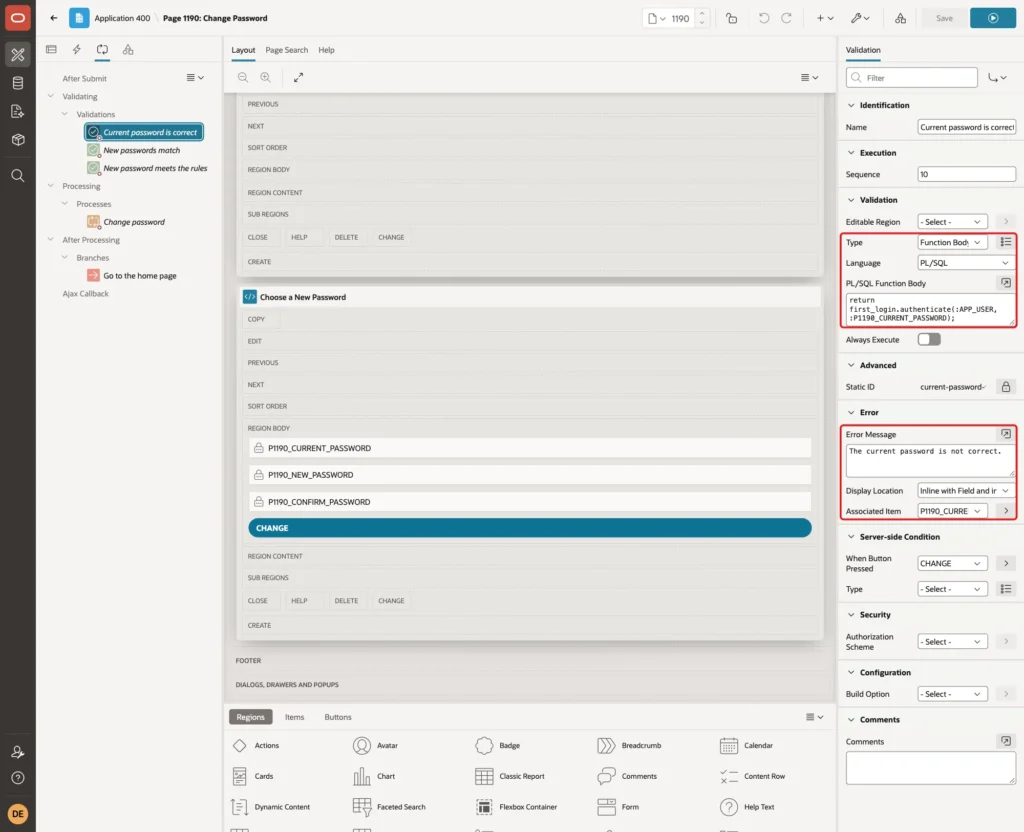
Task: Open the Authorization Scheme dropdown
Action: (x=952, y=641)
